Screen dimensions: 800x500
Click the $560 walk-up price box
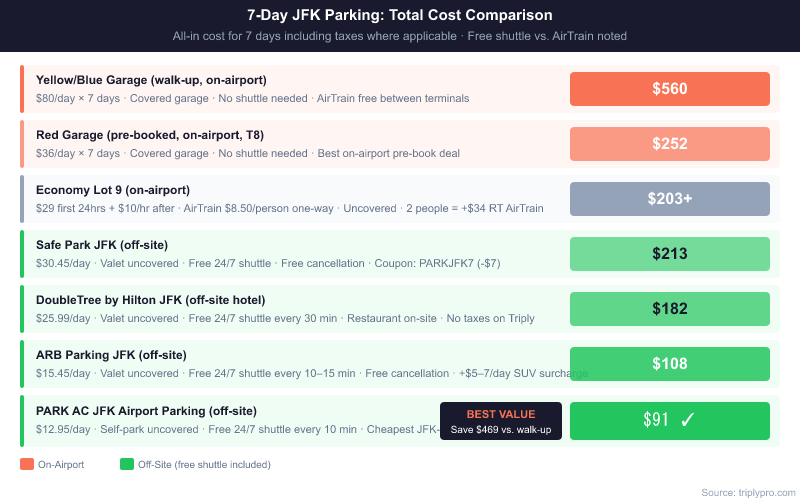click(x=669, y=89)
